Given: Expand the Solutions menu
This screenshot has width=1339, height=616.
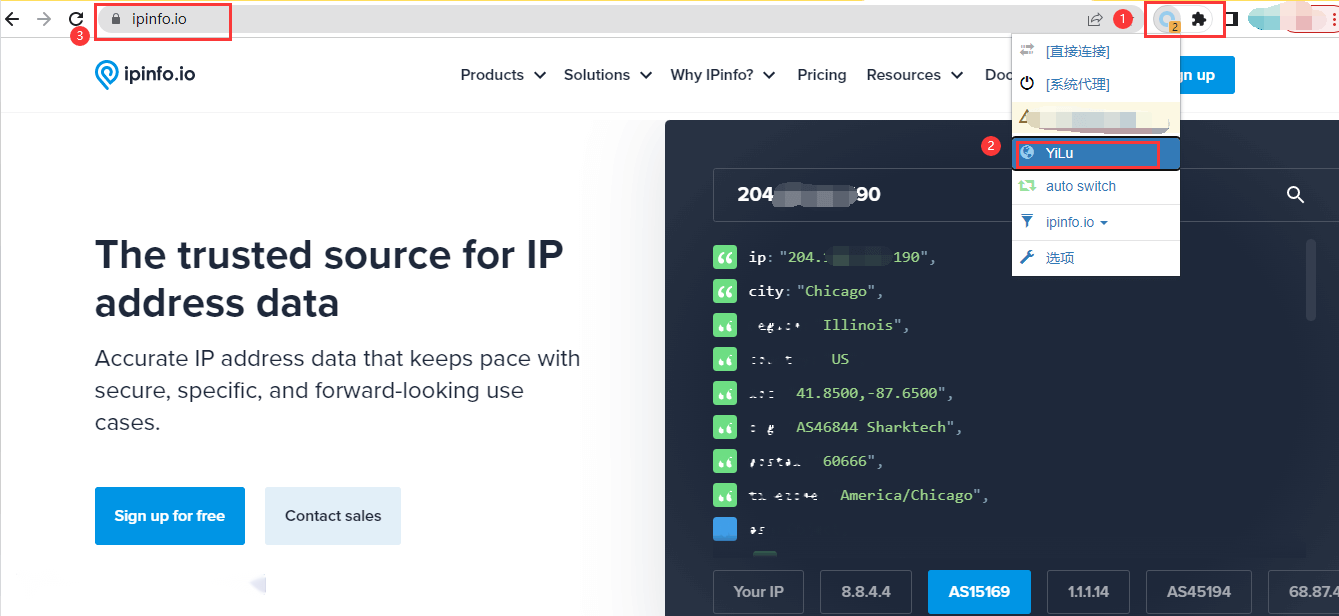Looking at the screenshot, I should point(608,75).
